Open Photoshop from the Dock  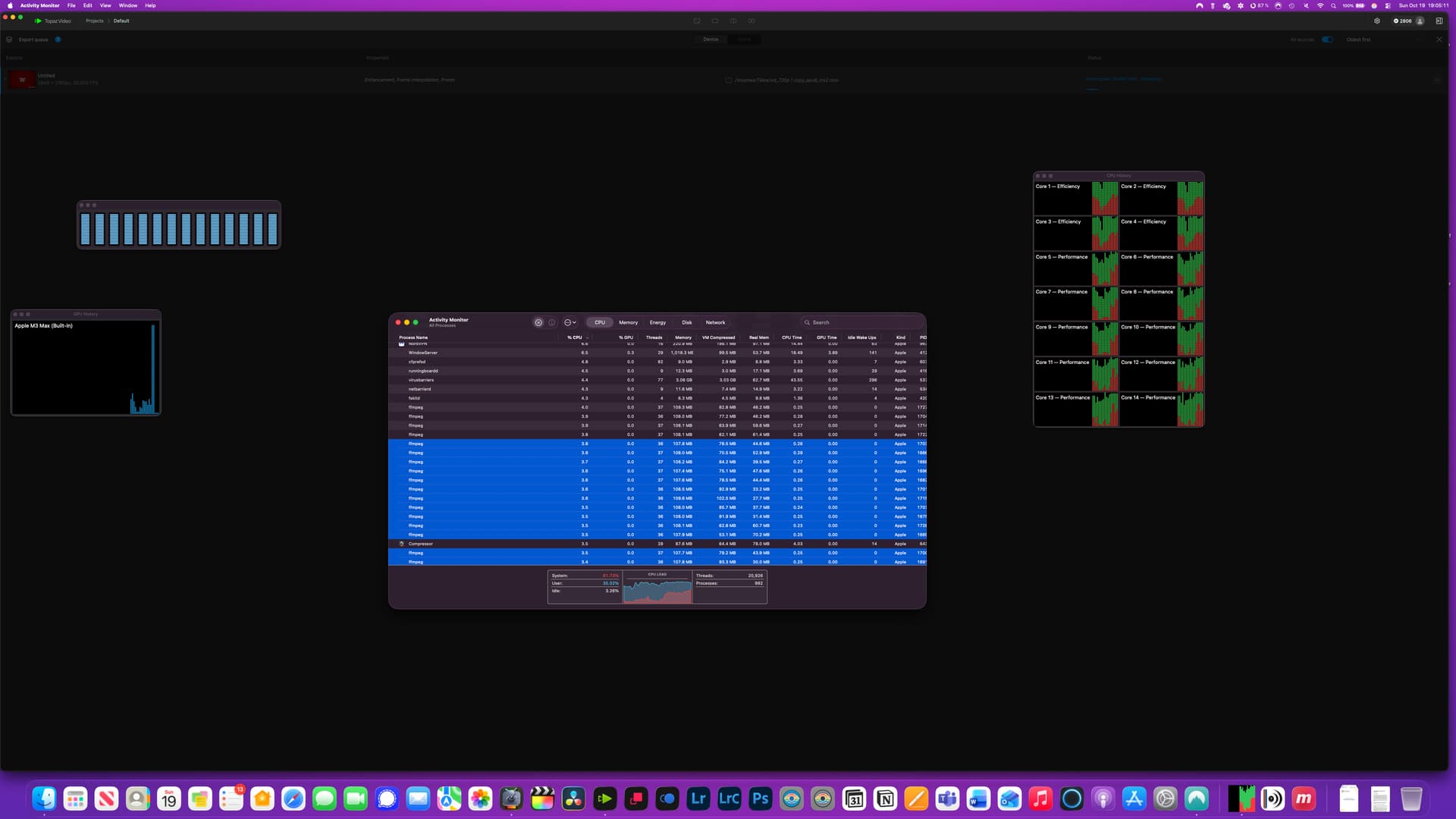[761, 799]
